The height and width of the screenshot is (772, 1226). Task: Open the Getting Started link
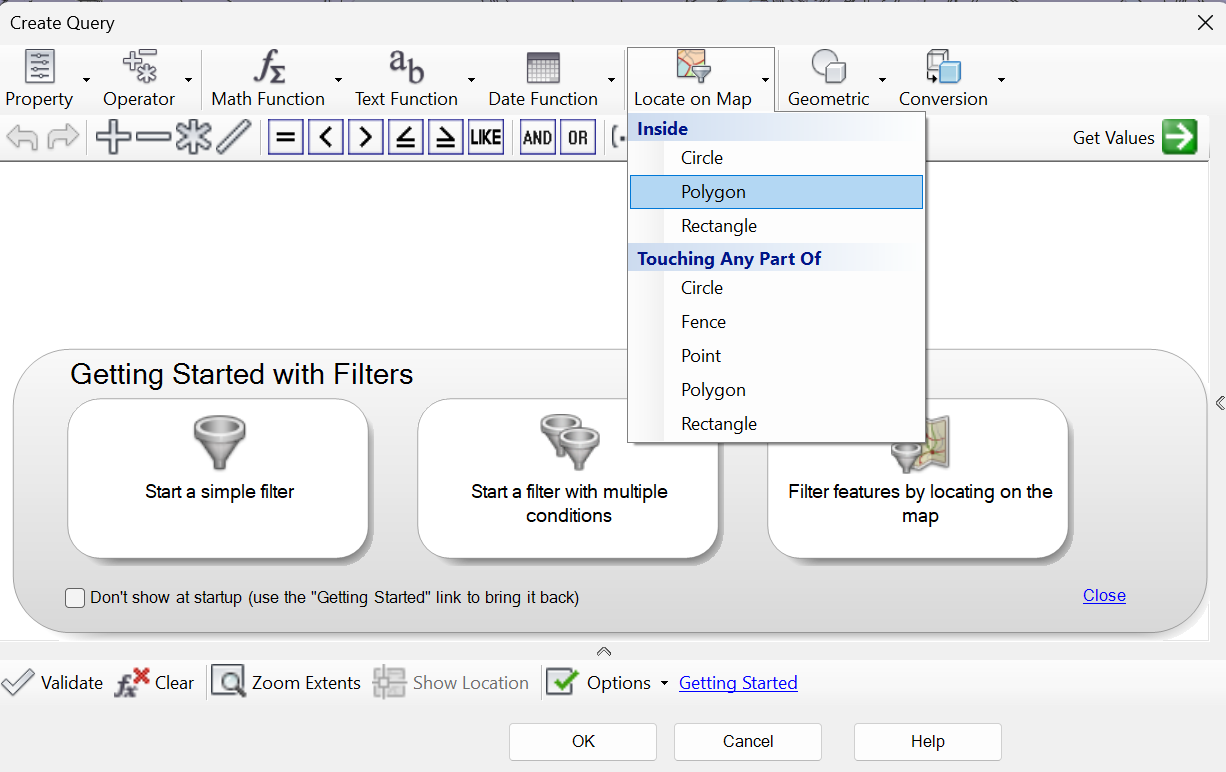pos(738,683)
